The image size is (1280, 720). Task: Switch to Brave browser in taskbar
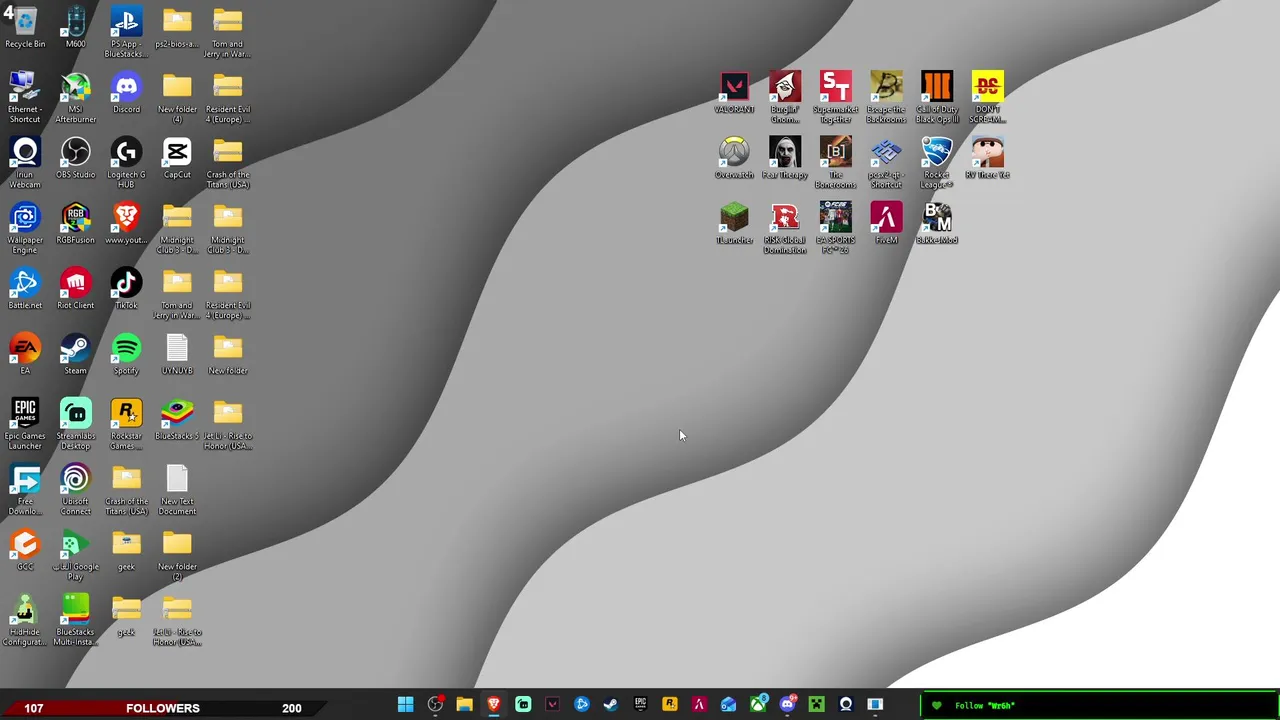[493, 705]
